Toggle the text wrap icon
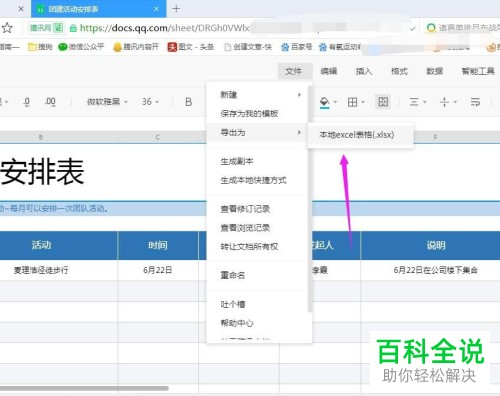This screenshot has height=396, width=500. click(x=475, y=102)
